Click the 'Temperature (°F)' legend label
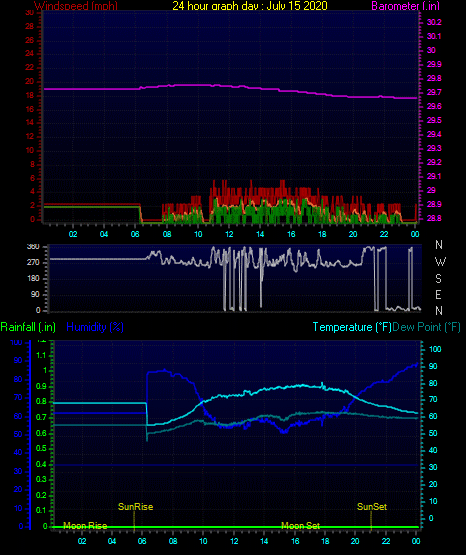Image resolution: width=466 pixels, height=555 pixels. (352, 327)
